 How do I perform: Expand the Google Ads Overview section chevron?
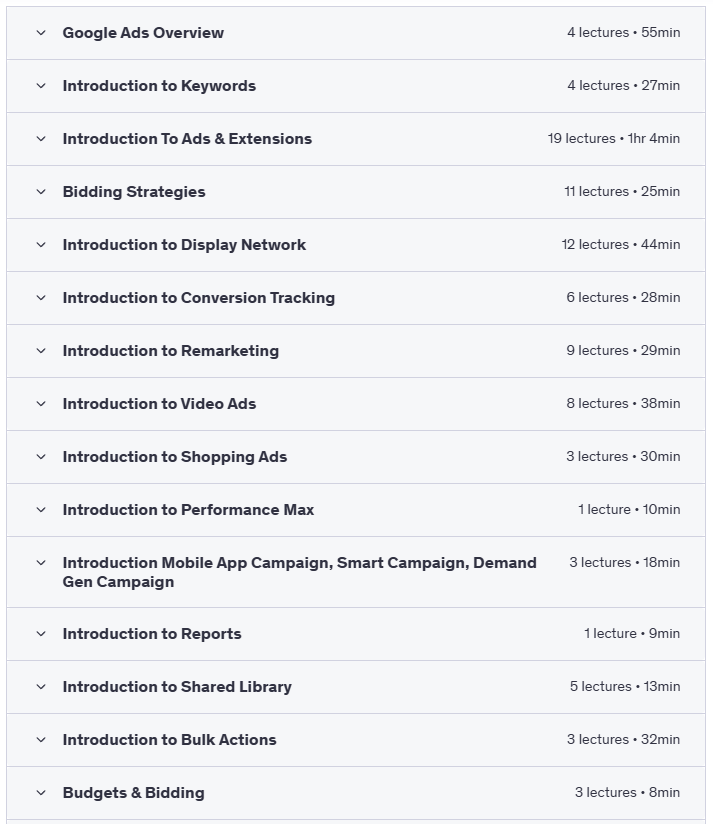pos(41,33)
